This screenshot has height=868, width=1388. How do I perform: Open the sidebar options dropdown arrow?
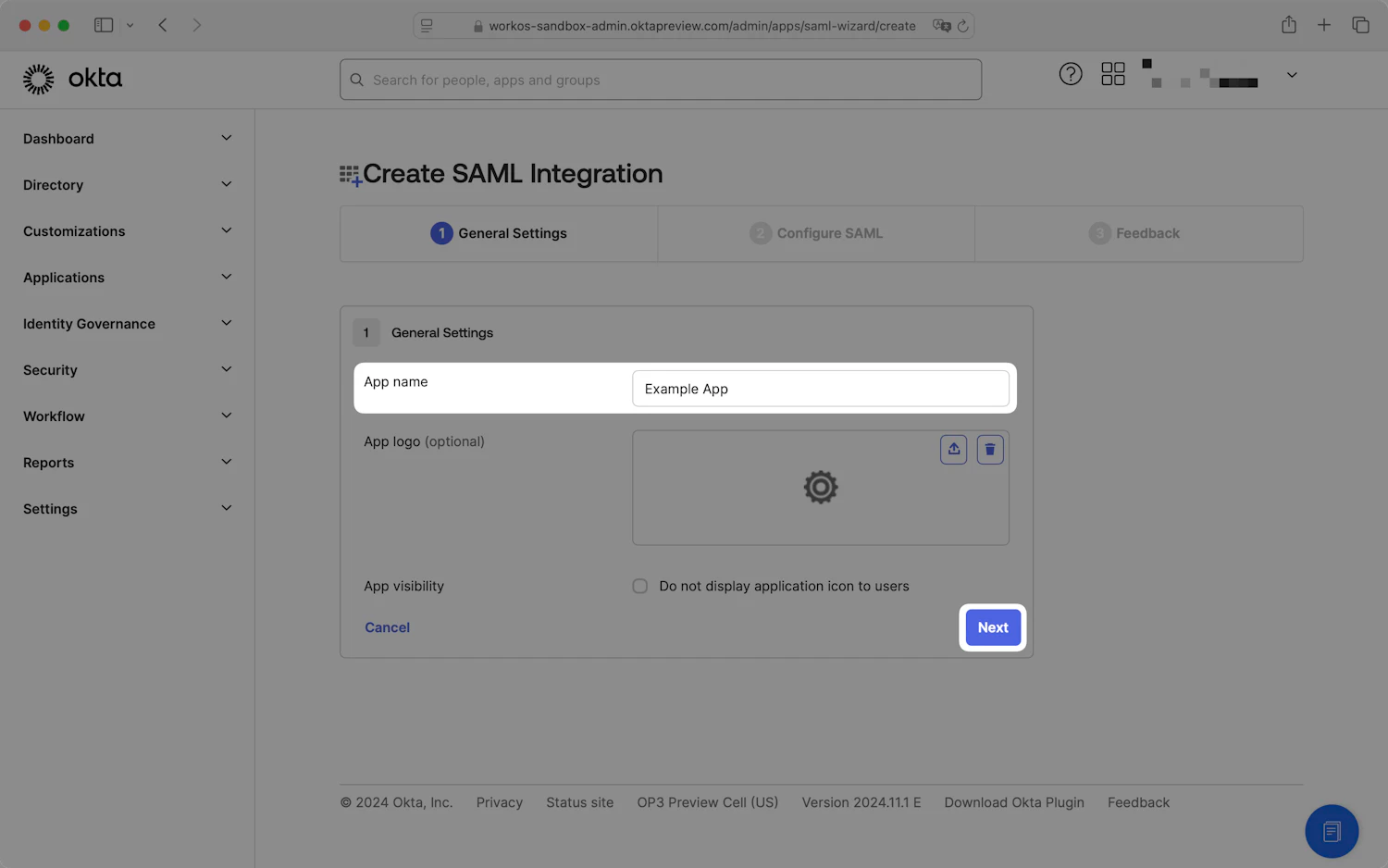(130, 26)
